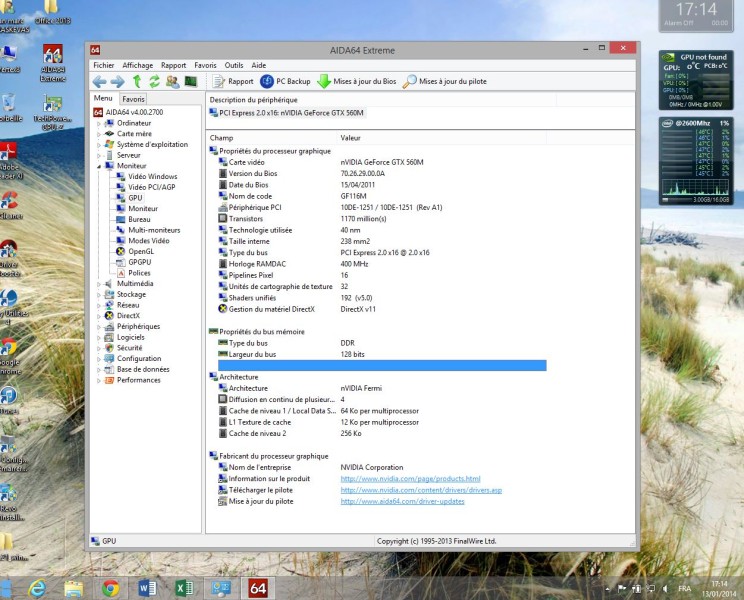Image resolution: width=744 pixels, height=600 pixels.
Task: Open the Outils menu
Action: point(234,65)
